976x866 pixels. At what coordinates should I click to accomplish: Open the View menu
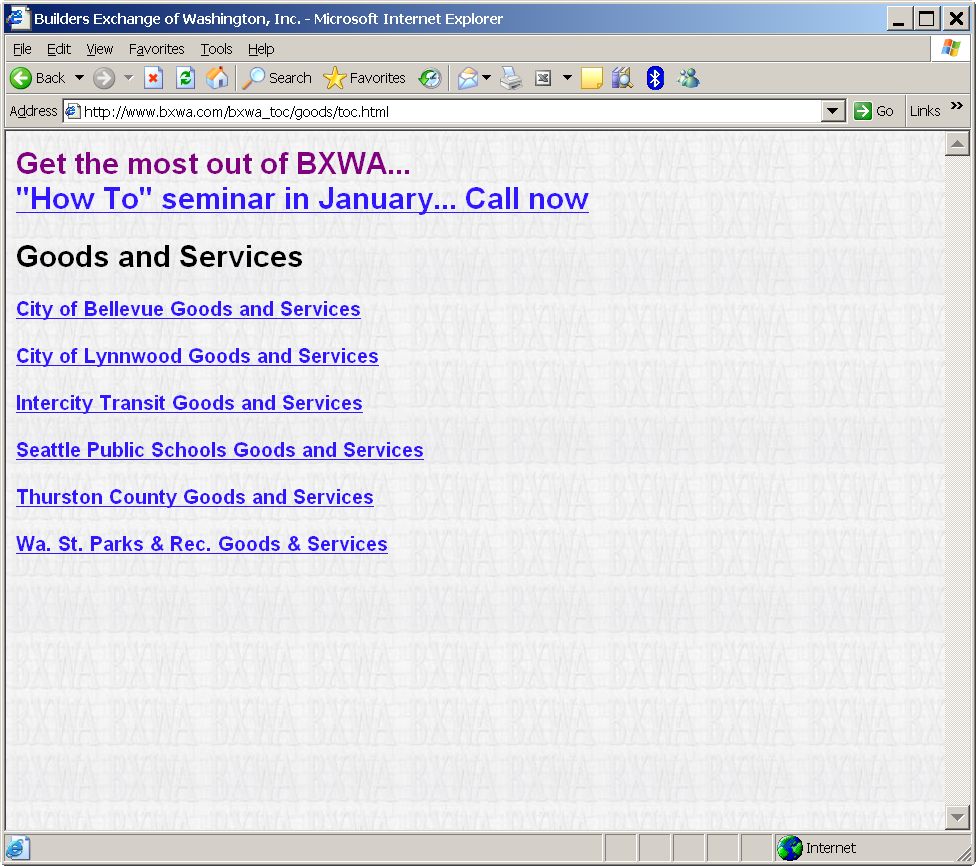click(x=100, y=49)
